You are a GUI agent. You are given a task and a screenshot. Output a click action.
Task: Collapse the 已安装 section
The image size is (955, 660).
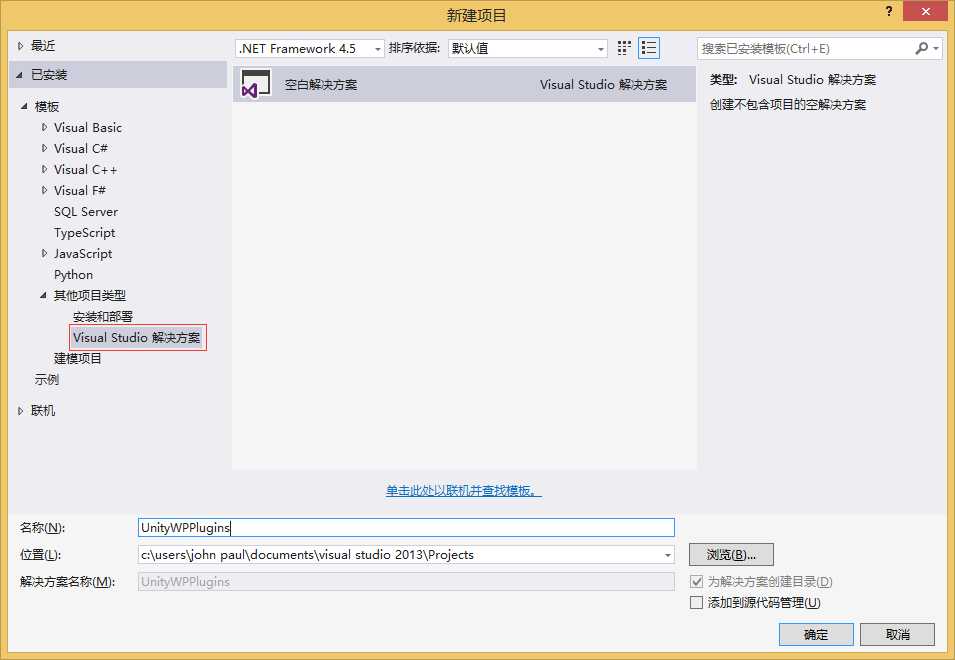coord(19,75)
